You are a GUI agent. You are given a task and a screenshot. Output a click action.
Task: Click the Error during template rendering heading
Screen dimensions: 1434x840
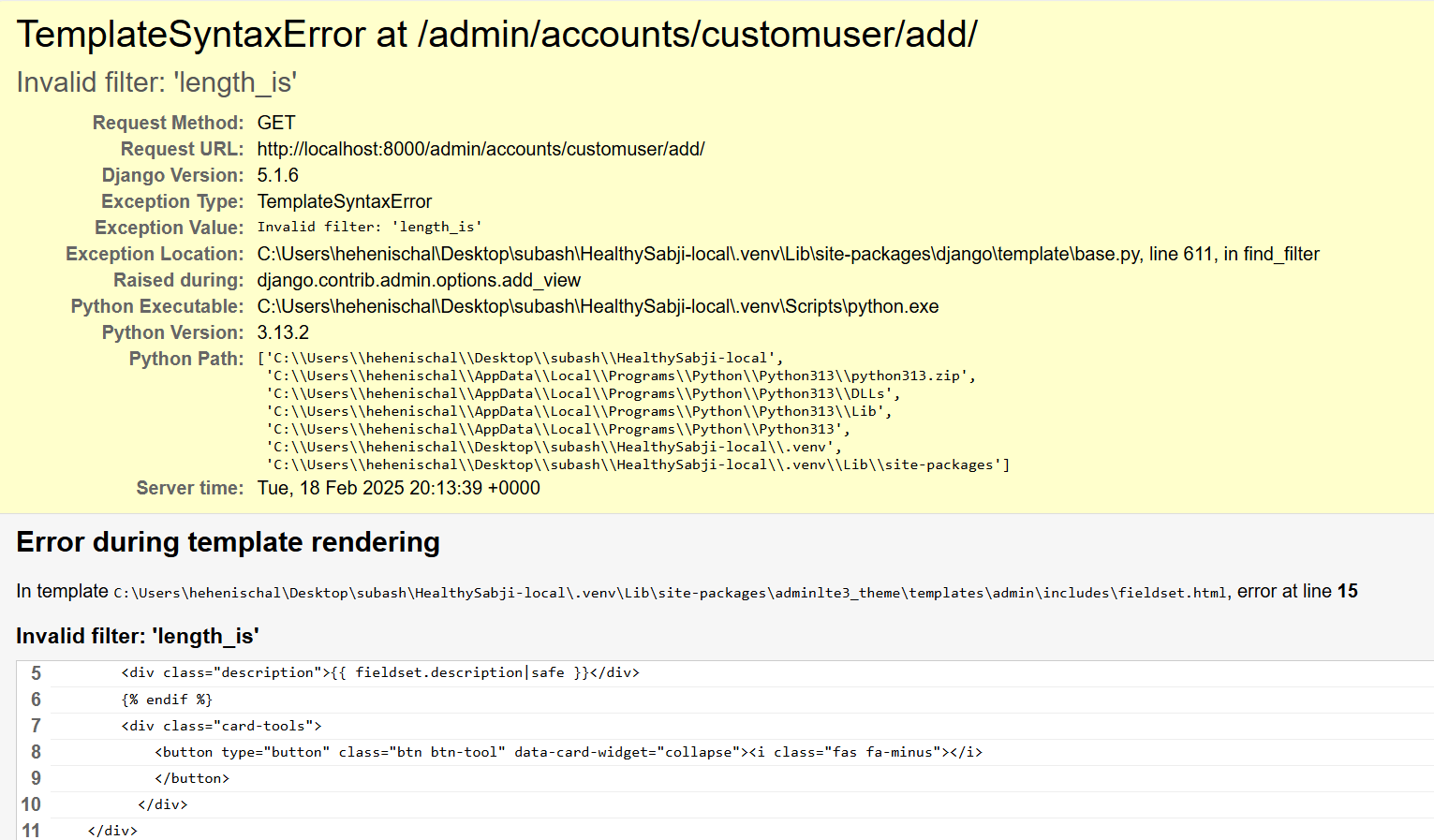(x=228, y=542)
